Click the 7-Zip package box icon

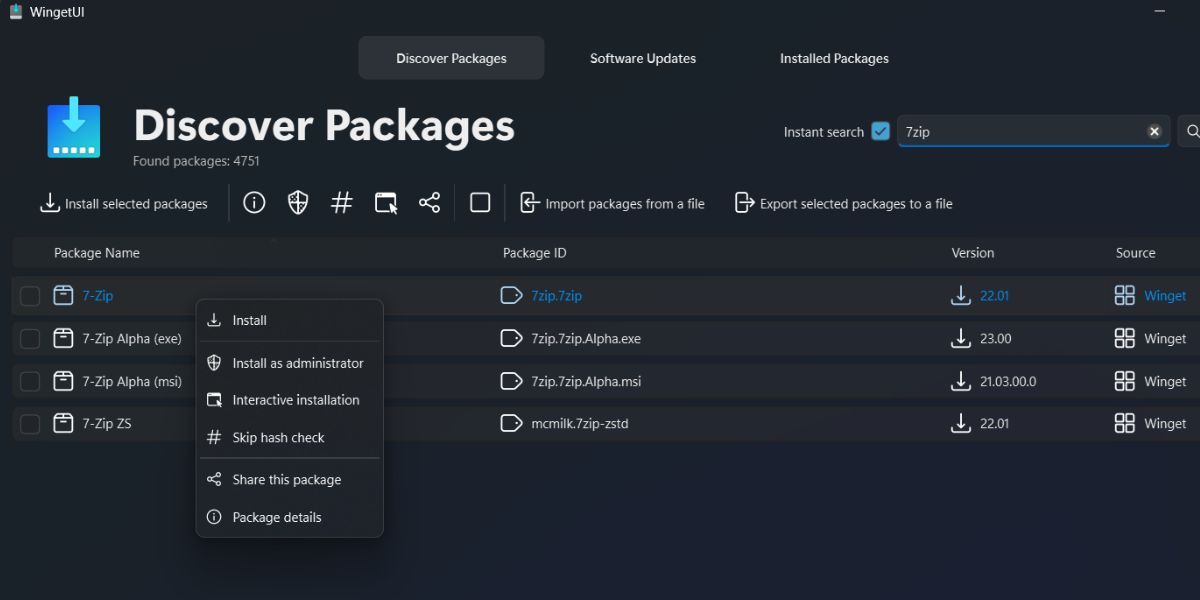[63, 295]
